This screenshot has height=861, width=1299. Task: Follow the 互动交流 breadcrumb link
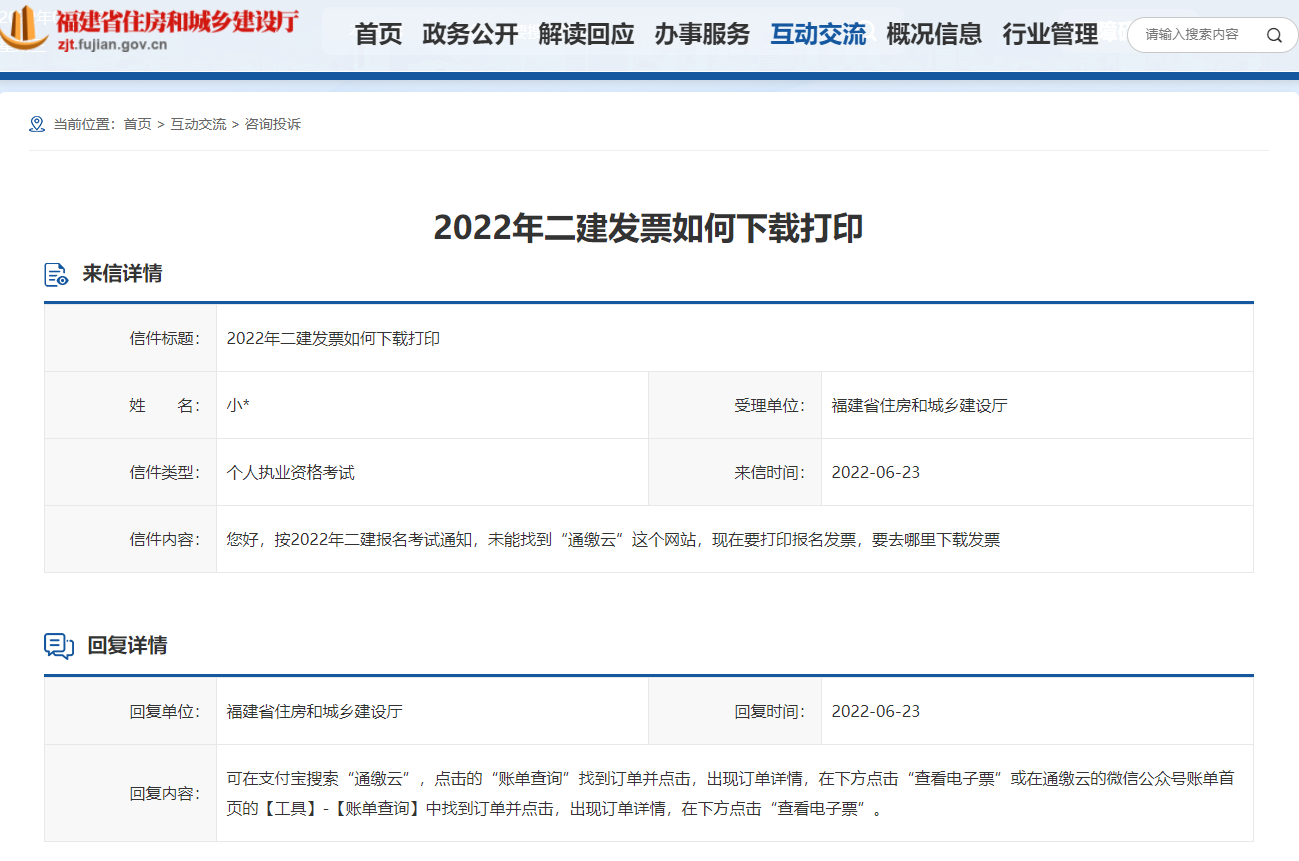(198, 124)
